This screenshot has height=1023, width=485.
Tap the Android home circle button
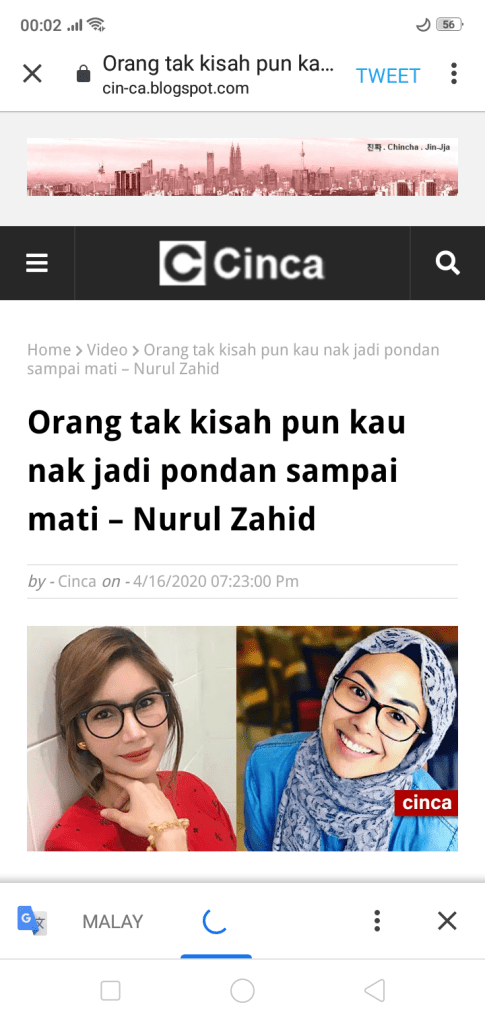(242, 990)
